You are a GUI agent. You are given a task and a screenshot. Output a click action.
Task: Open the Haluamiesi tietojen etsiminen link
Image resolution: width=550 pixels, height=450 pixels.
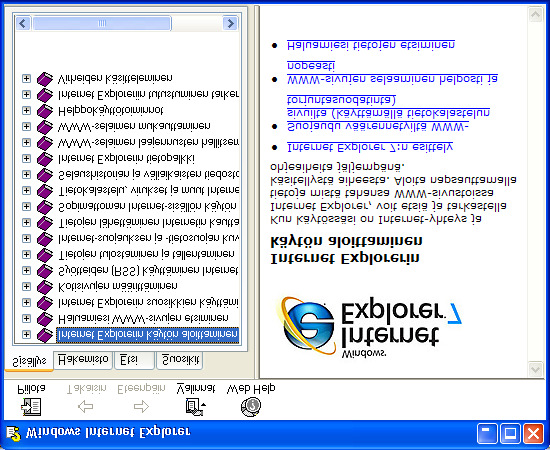(x=371, y=45)
